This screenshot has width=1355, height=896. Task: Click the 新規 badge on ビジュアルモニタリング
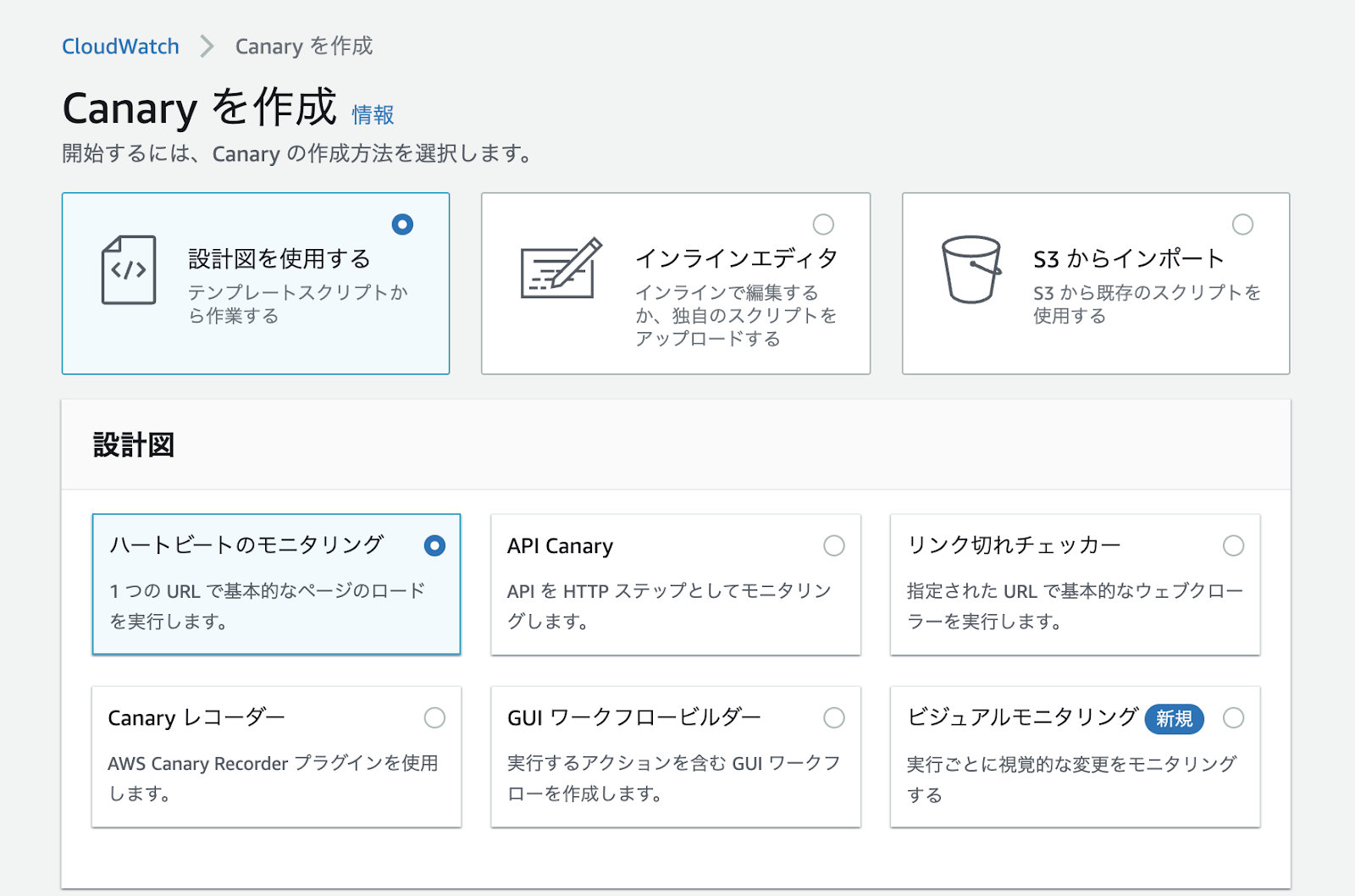(x=1174, y=719)
